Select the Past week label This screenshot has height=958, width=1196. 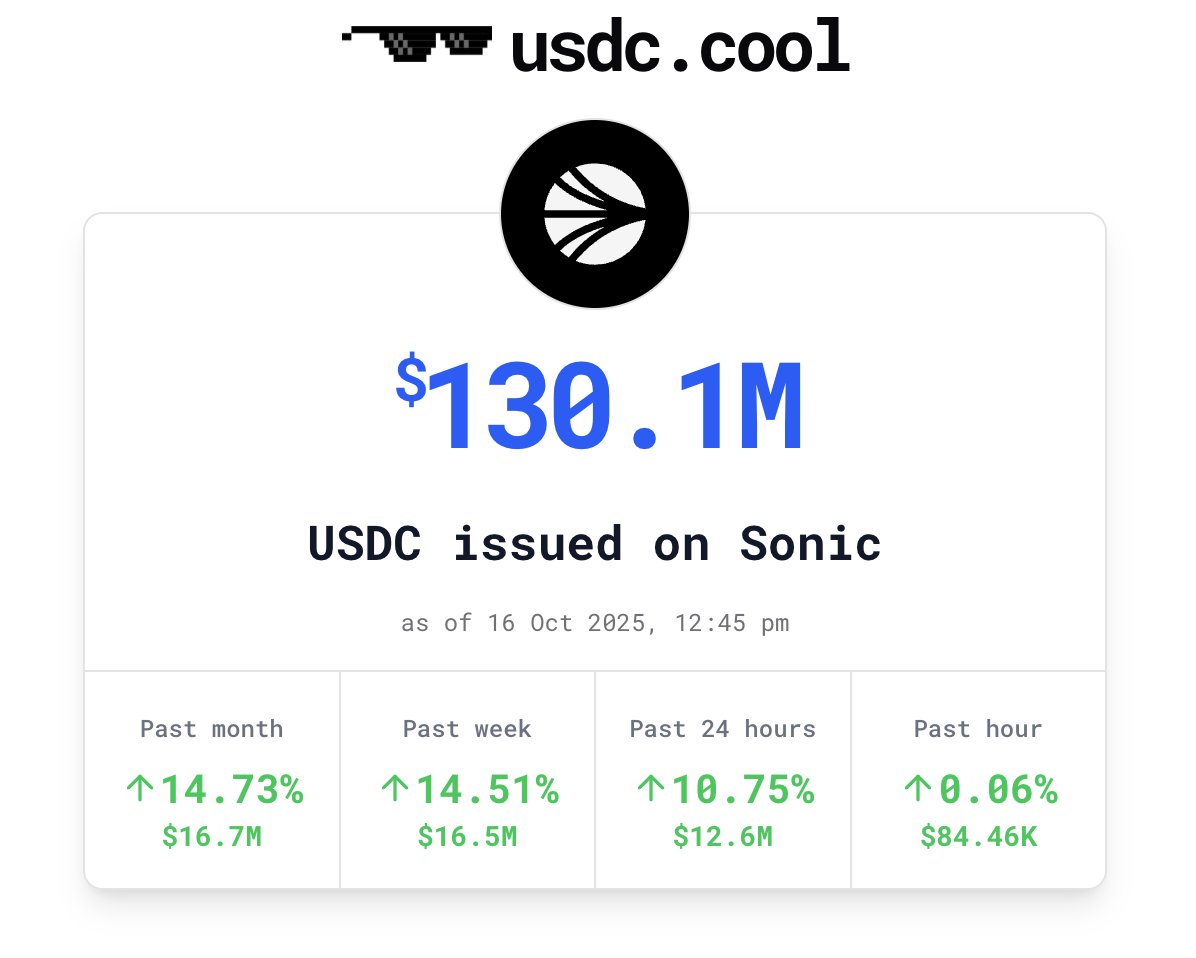coord(467,729)
